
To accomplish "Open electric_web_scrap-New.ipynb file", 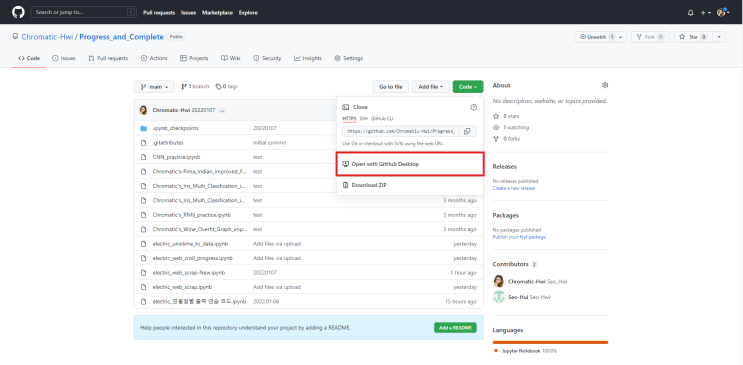I will 189,273.
